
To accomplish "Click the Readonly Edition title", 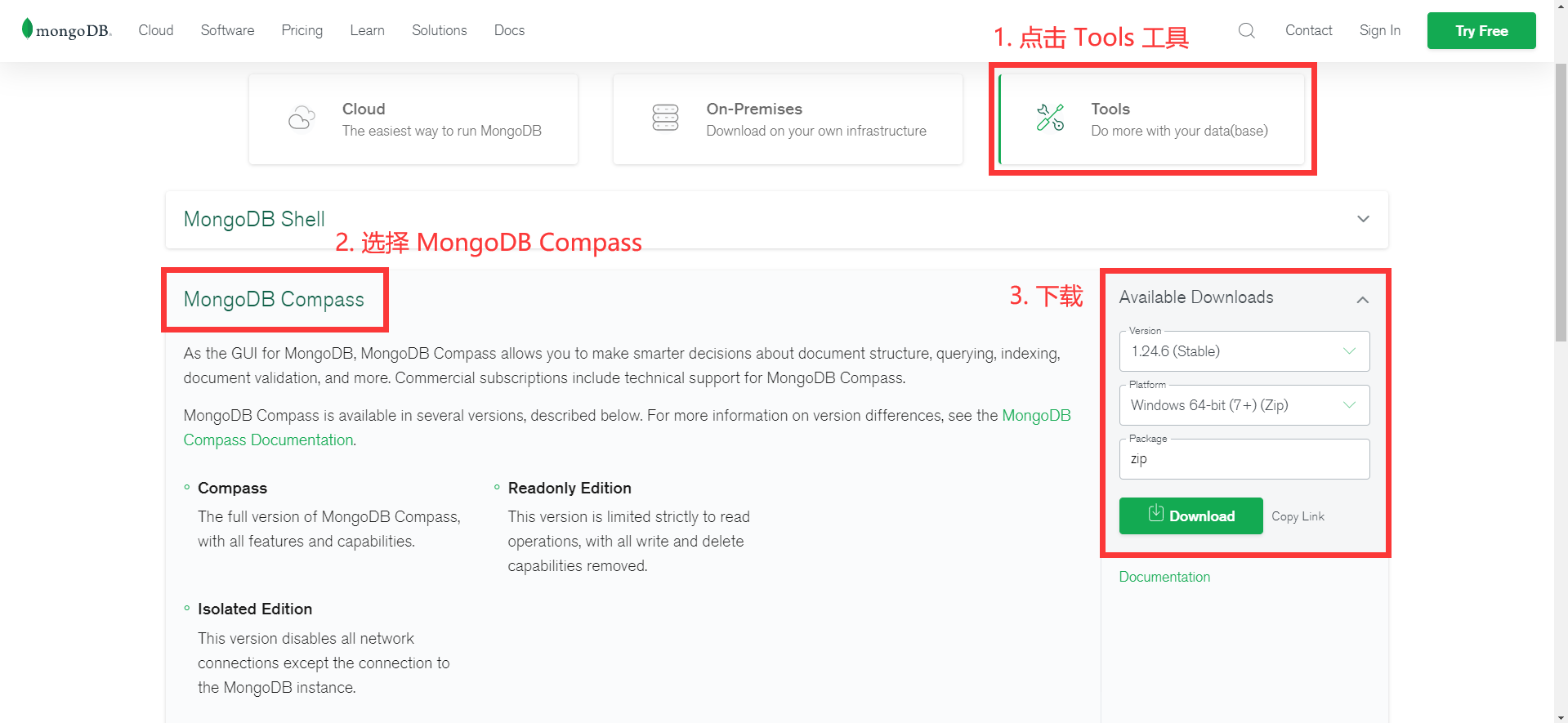I will [x=570, y=488].
